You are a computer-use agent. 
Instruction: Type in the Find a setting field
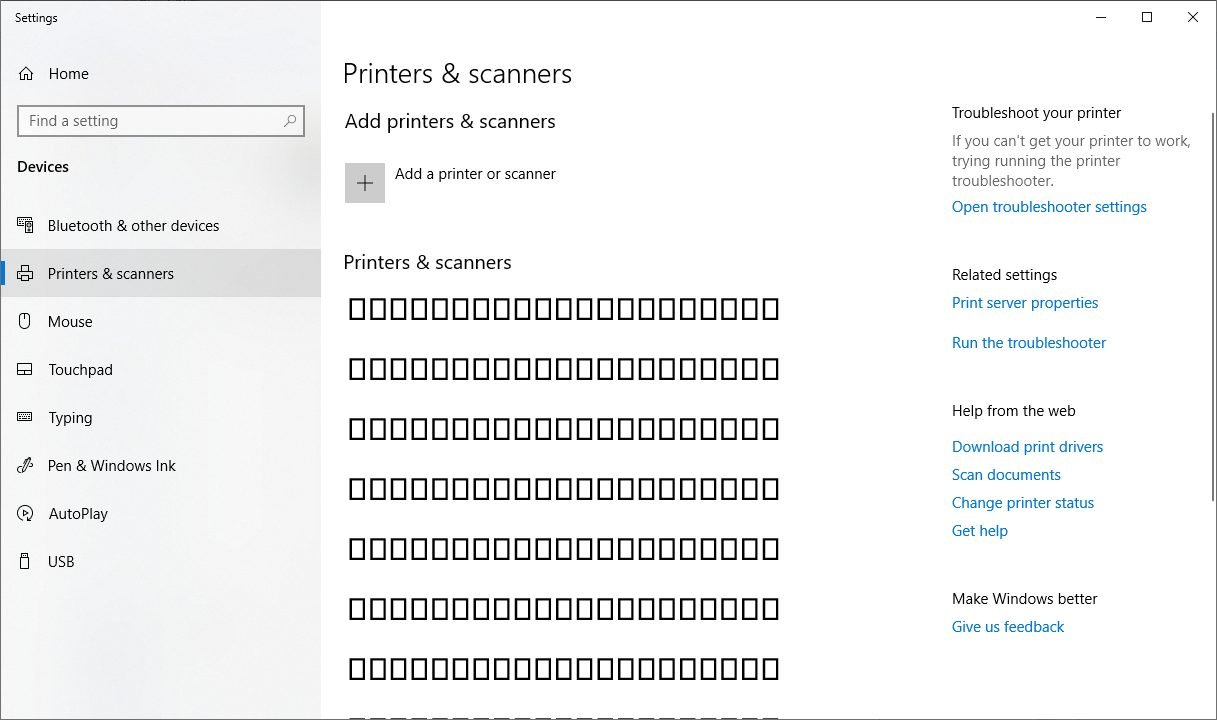pyautogui.click(x=150, y=121)
